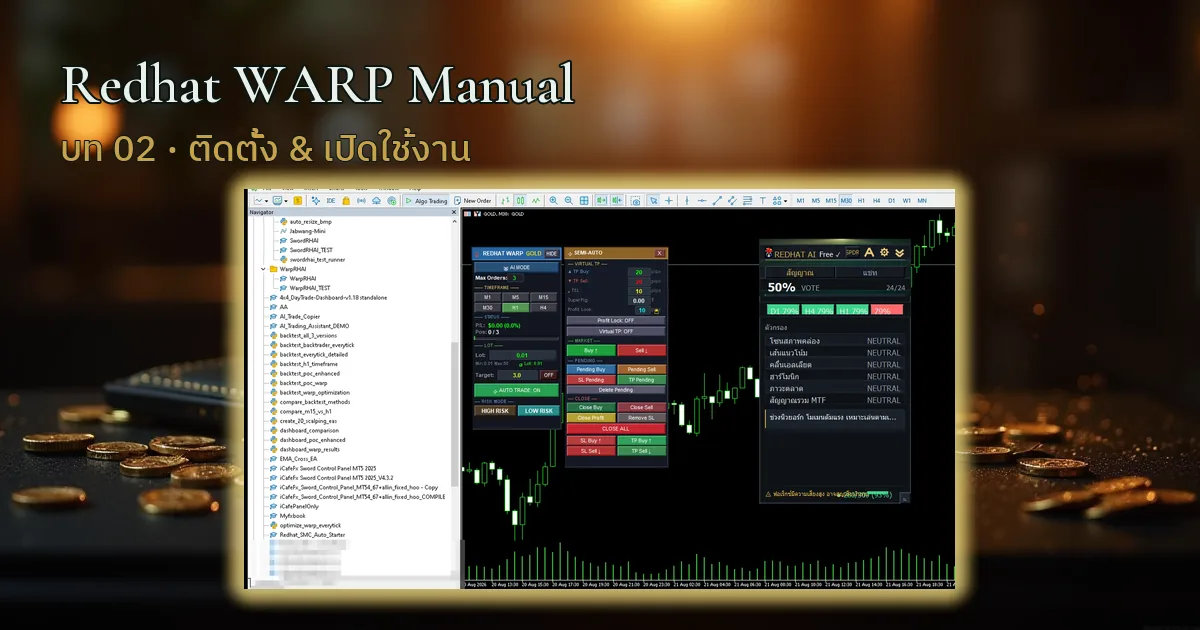Click the settings gear in REDHAT AI panel
The height and width of the screenshot is (630, 1200).
(884, 253)
